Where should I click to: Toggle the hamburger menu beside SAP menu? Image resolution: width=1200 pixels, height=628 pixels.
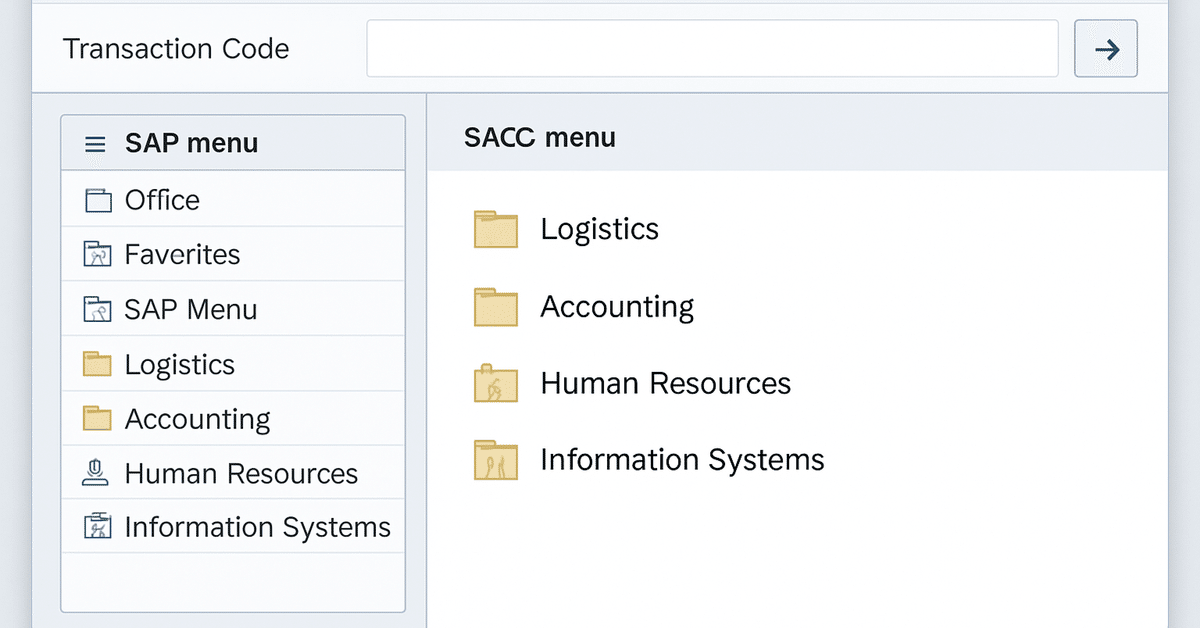pyautogui.click(x=95, y=142)
